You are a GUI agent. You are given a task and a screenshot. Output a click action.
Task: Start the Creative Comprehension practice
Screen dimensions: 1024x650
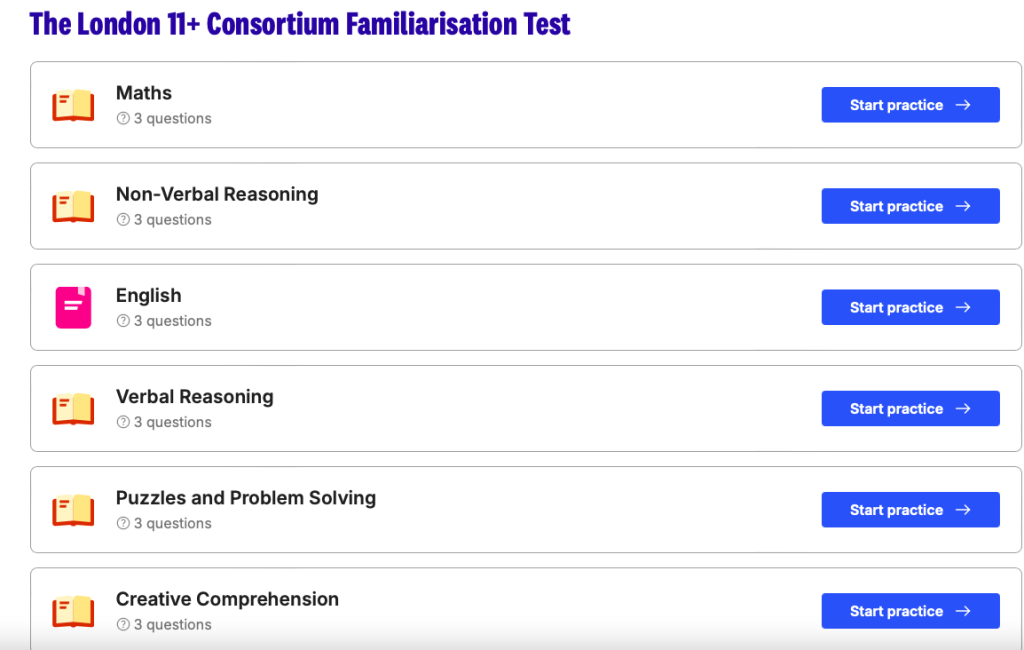pos(910,611)
